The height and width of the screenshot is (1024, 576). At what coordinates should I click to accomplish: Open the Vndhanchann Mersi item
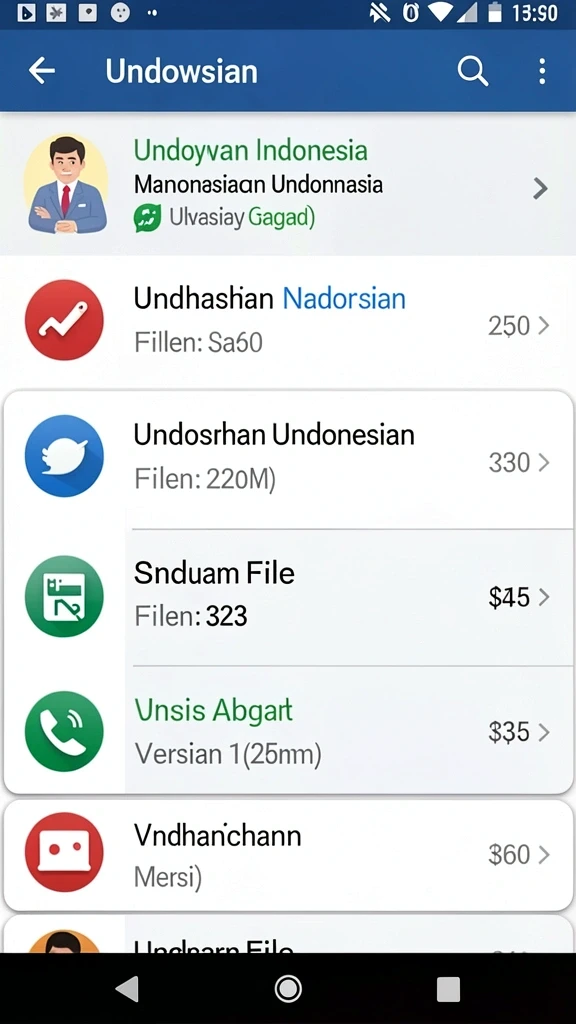(x=289, y=855)
